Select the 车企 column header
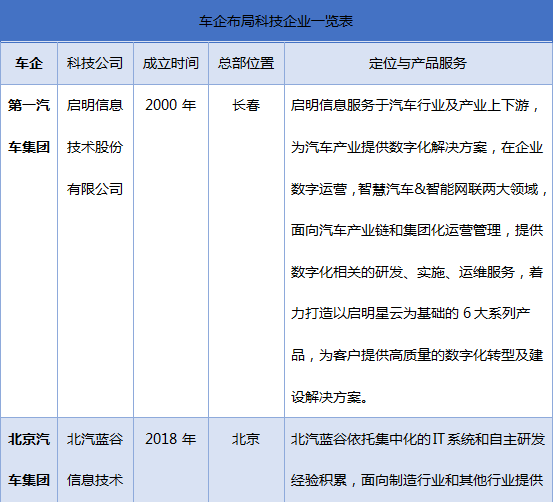 (x=29, y=63)
